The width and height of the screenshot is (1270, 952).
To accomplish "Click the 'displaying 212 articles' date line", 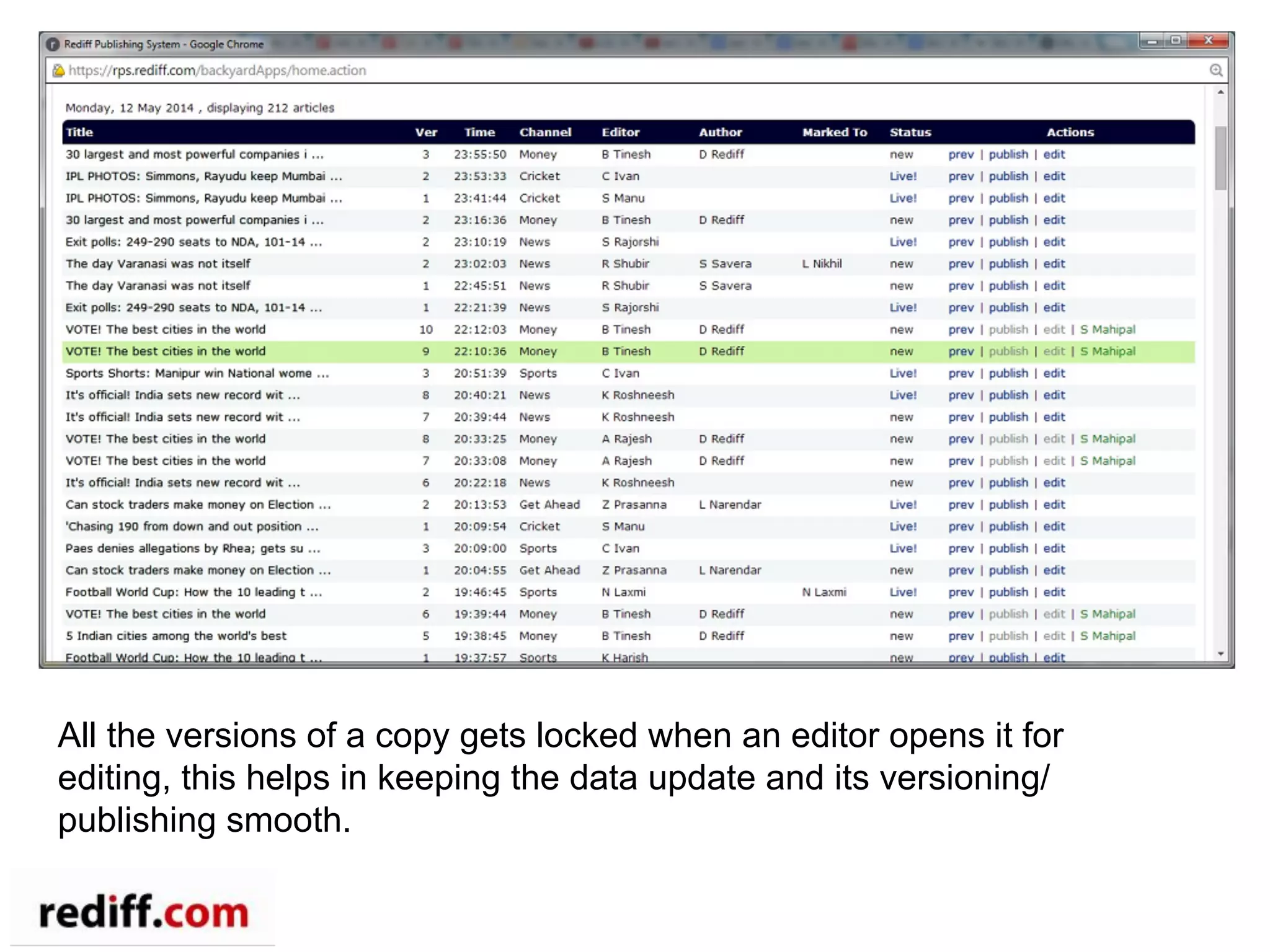I will [x=200, y=108].
